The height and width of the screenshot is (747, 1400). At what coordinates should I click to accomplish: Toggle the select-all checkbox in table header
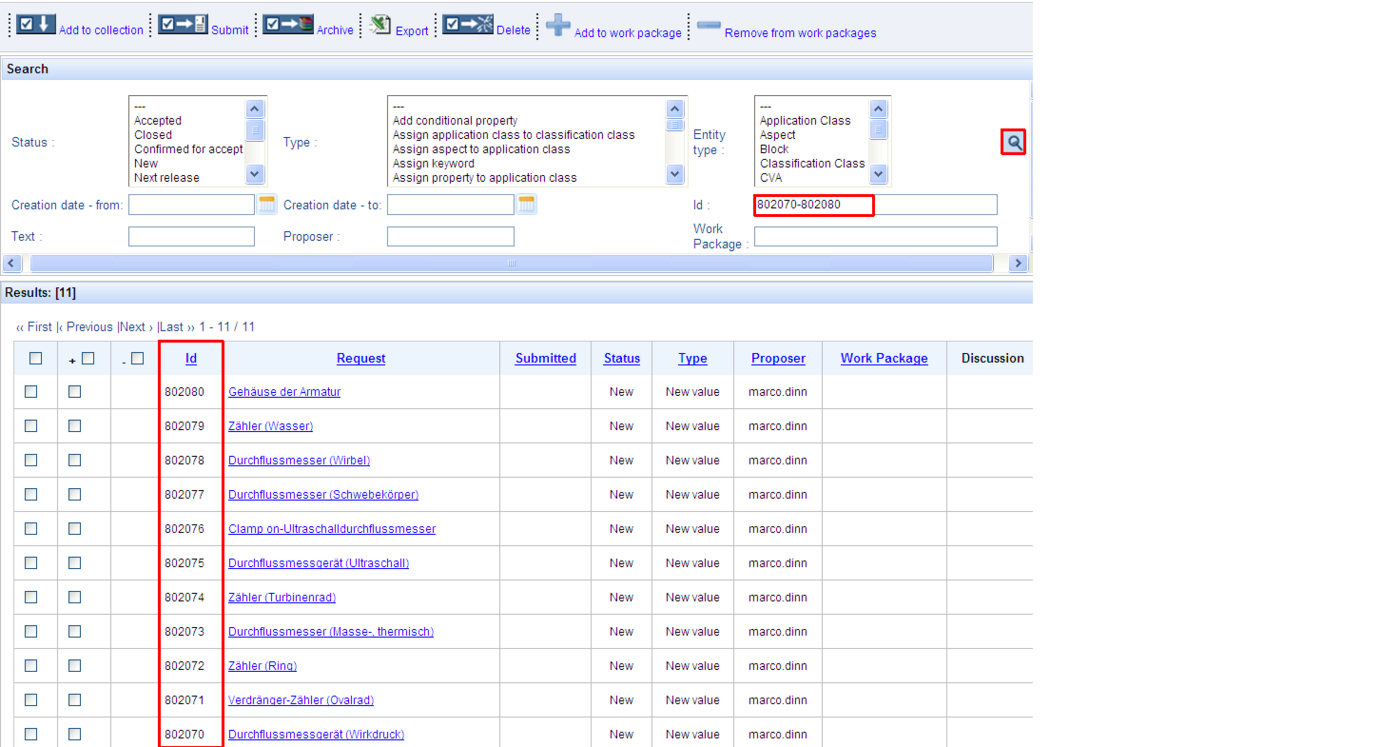tap(36, 358)
